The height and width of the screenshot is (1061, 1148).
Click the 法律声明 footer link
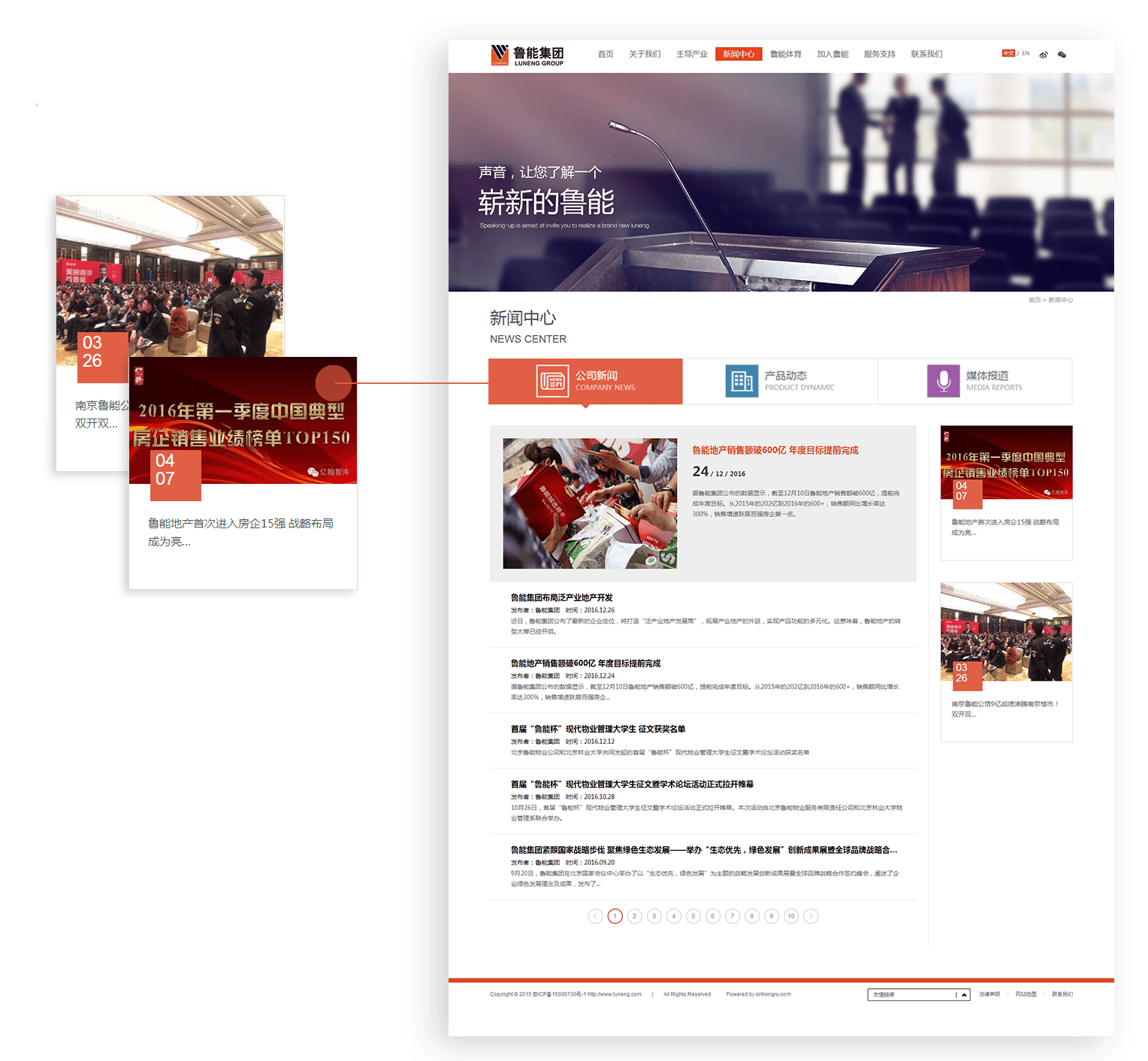tap(989, 994)
